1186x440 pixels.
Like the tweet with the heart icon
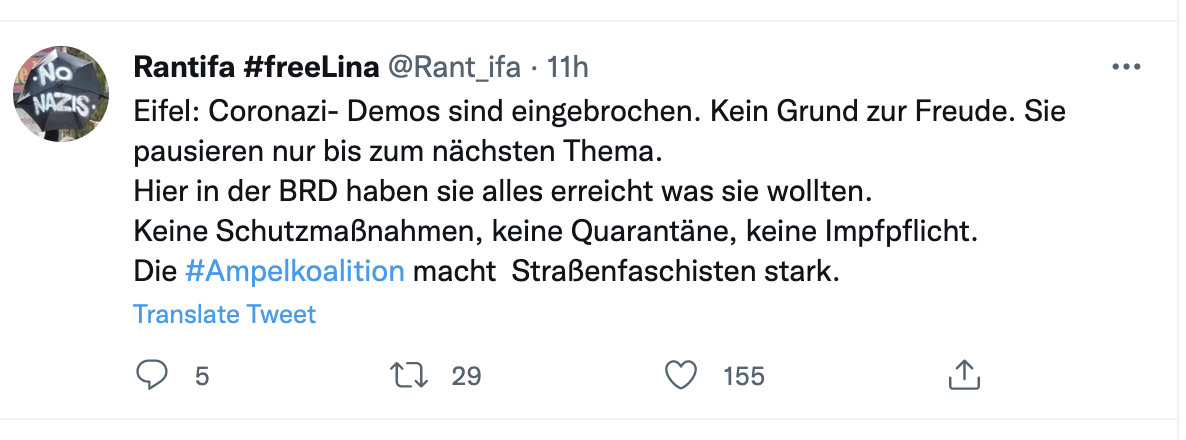point(681,375)
